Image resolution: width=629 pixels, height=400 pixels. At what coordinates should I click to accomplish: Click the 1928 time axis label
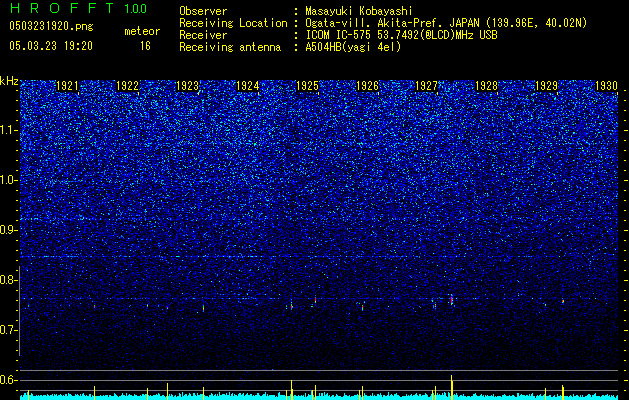point(486,85)
